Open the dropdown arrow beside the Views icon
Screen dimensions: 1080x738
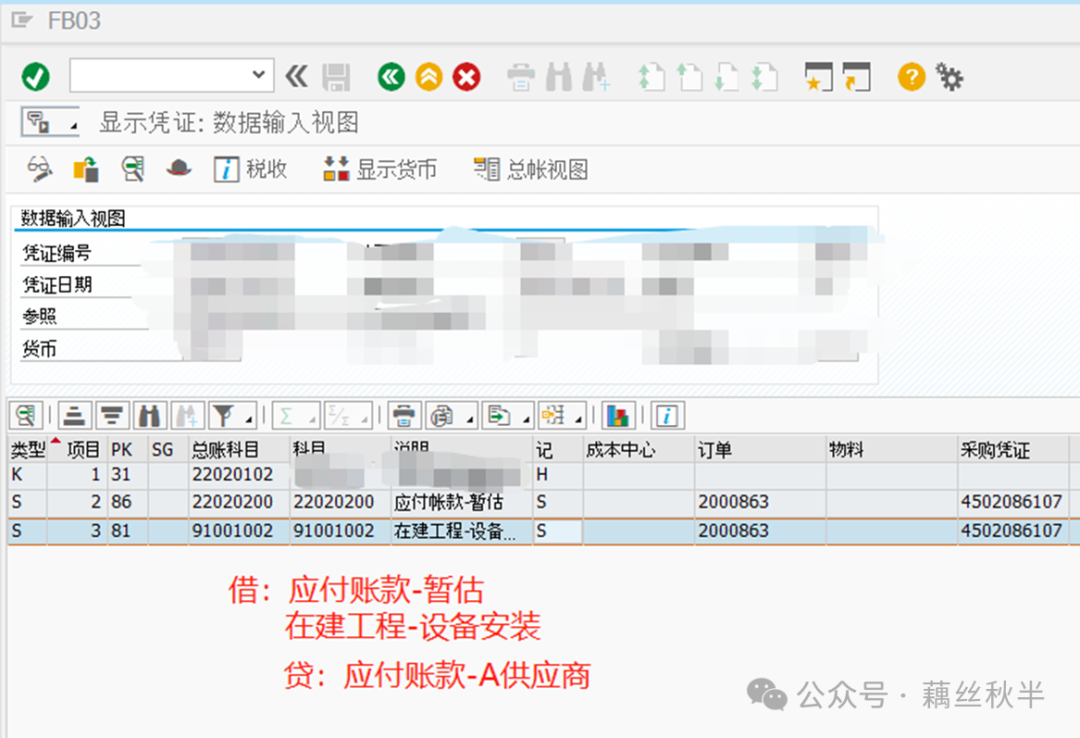tap(470, 419)
